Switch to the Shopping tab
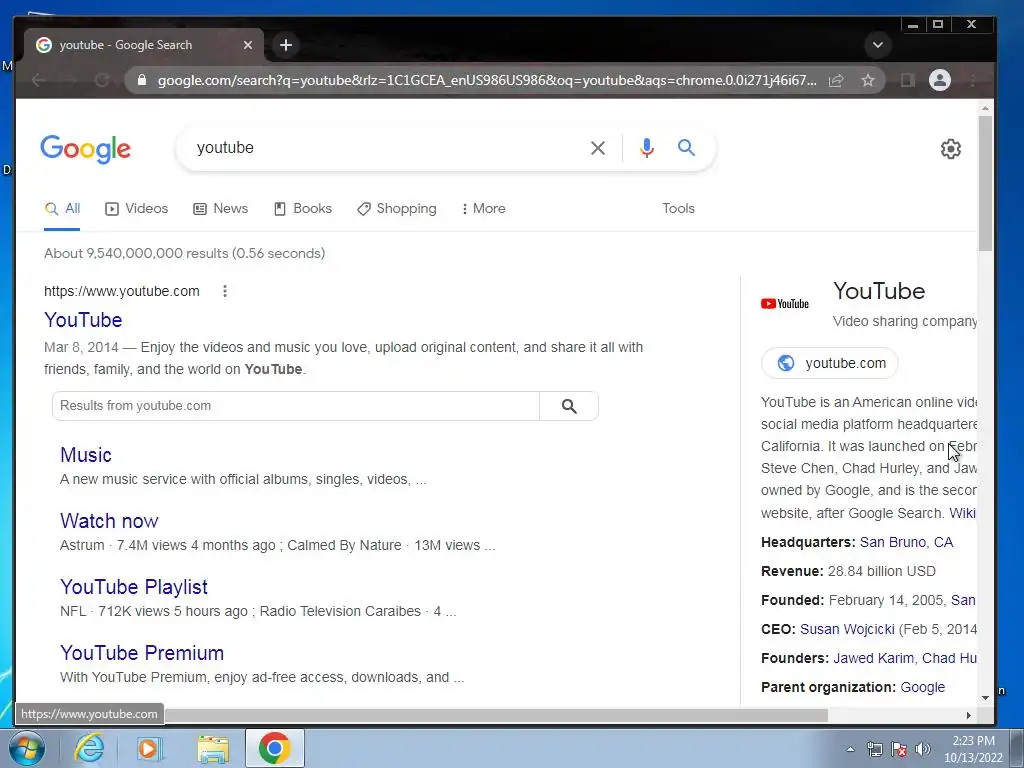1024x768 pixels. [x=396, y=208]
